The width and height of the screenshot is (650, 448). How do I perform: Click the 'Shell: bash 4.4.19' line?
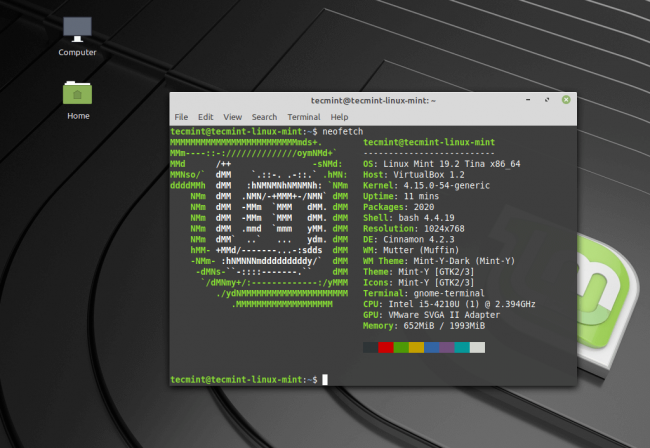tap(409, 218)
